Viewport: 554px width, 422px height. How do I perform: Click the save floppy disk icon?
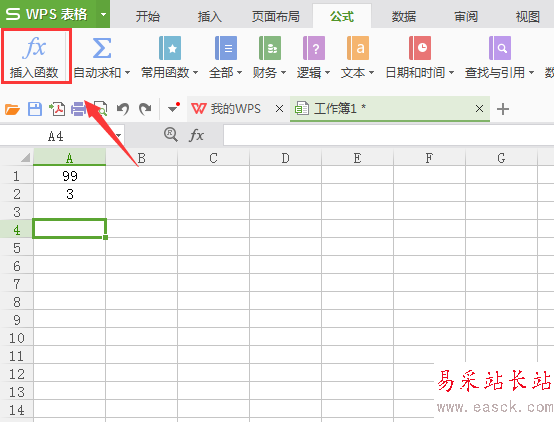(x=35, y=109)
